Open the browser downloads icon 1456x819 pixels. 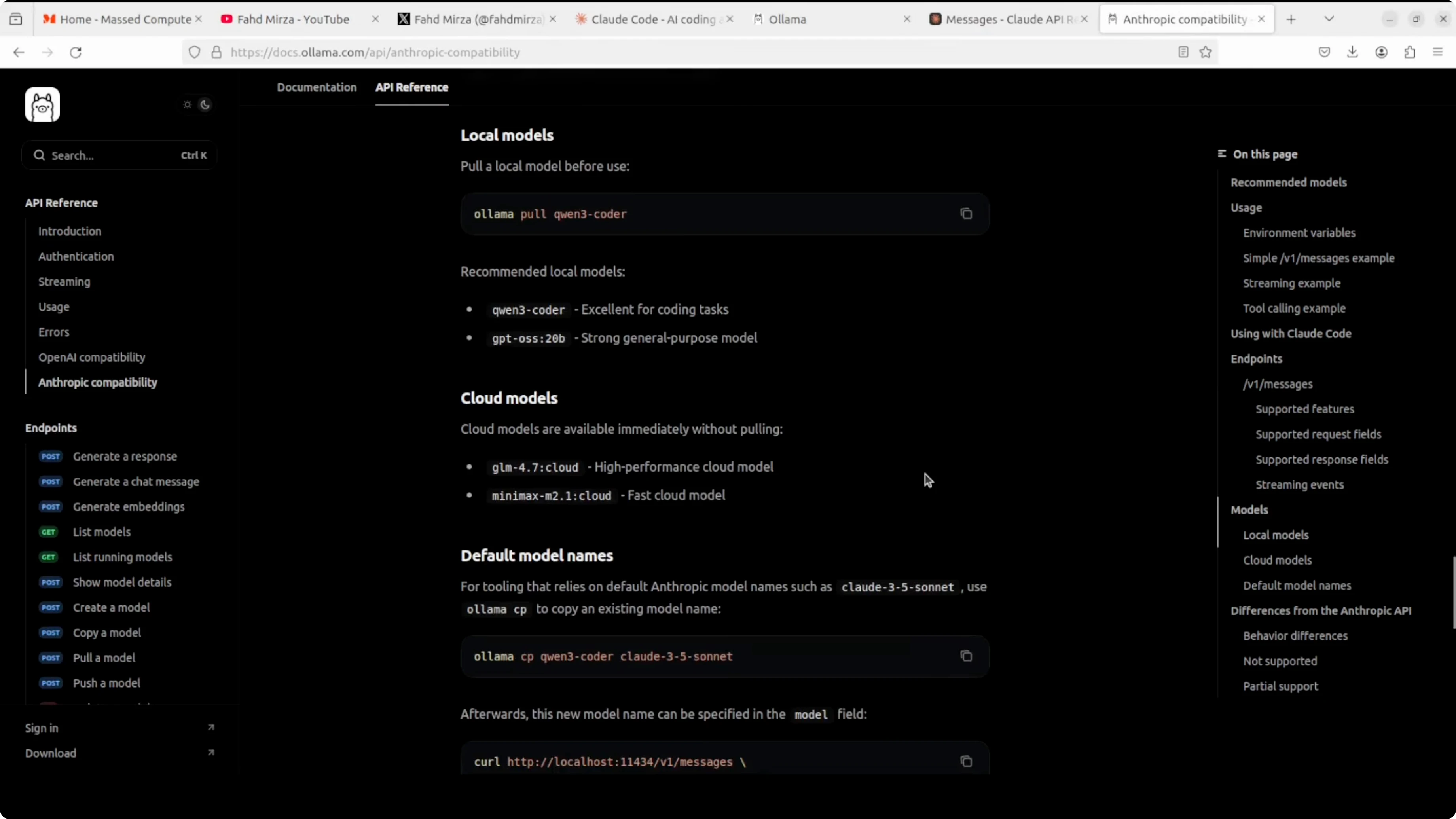click(1353, 52)
